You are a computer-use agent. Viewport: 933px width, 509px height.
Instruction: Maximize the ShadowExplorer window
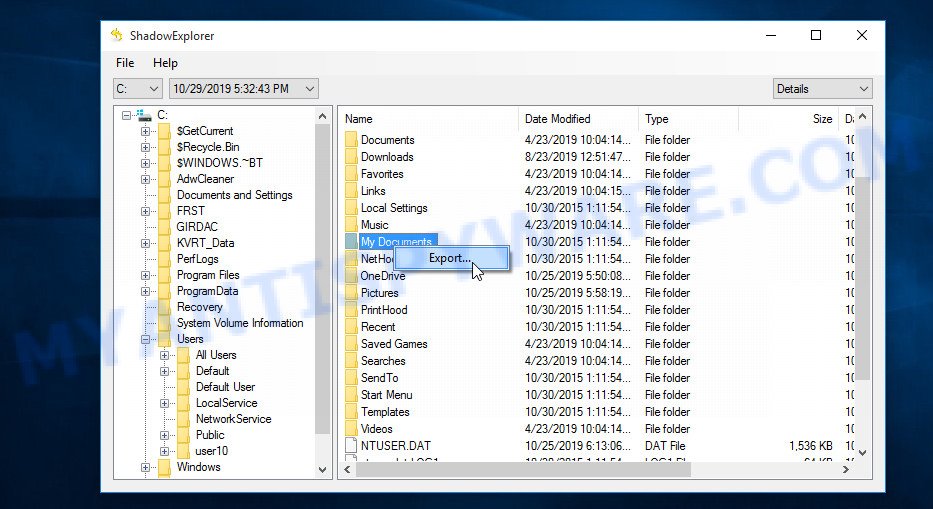[x=816, y=35]
